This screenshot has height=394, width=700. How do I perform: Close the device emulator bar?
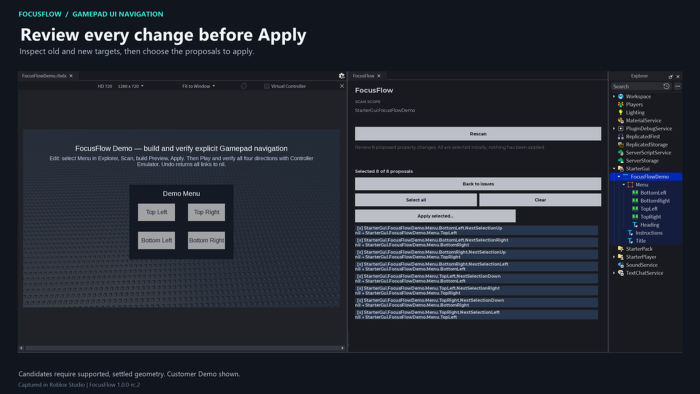342,86
